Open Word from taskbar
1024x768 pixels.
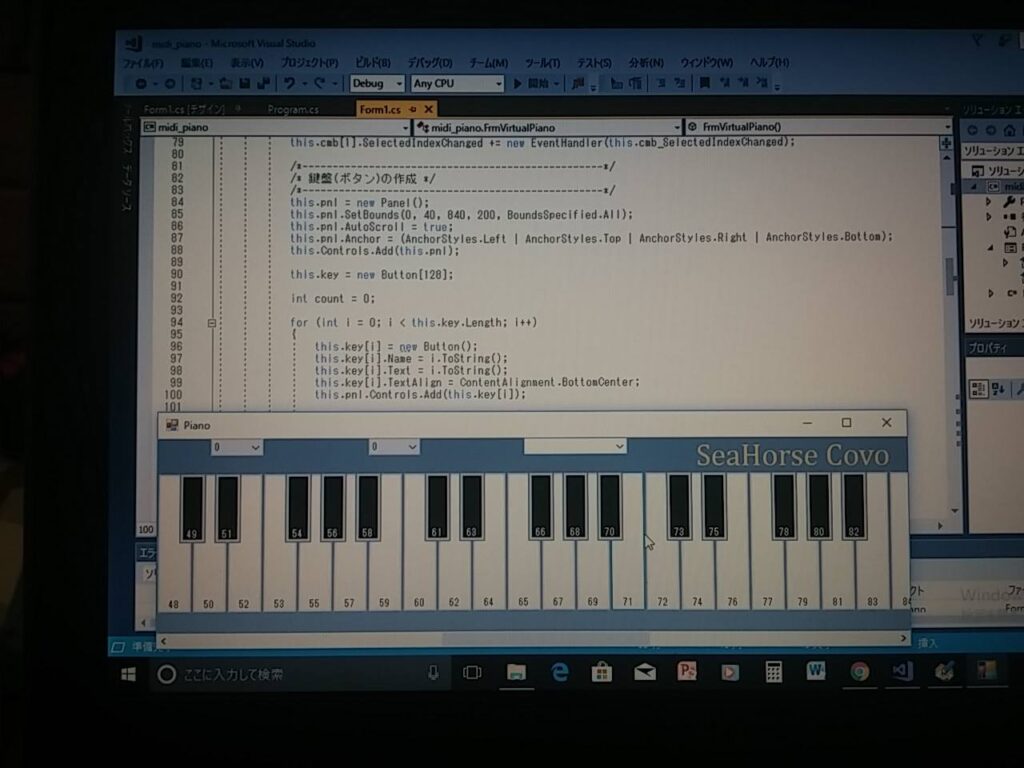tap(816, 671)
